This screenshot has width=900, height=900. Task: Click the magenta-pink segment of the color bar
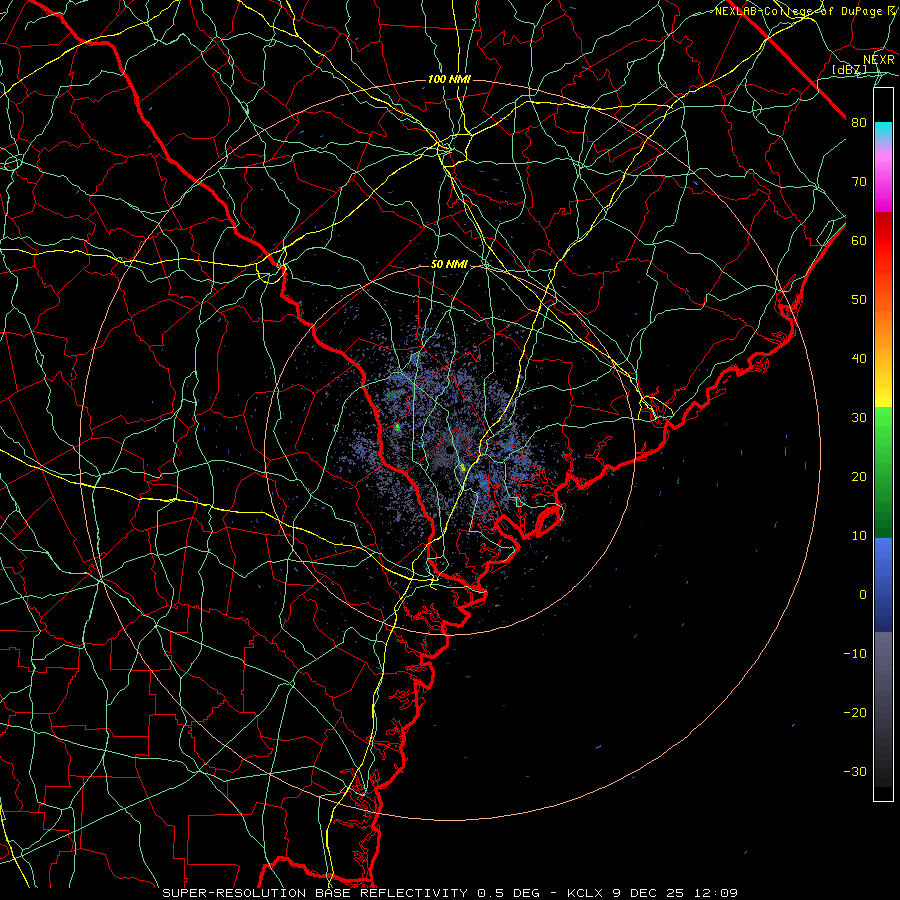[883, 178]
